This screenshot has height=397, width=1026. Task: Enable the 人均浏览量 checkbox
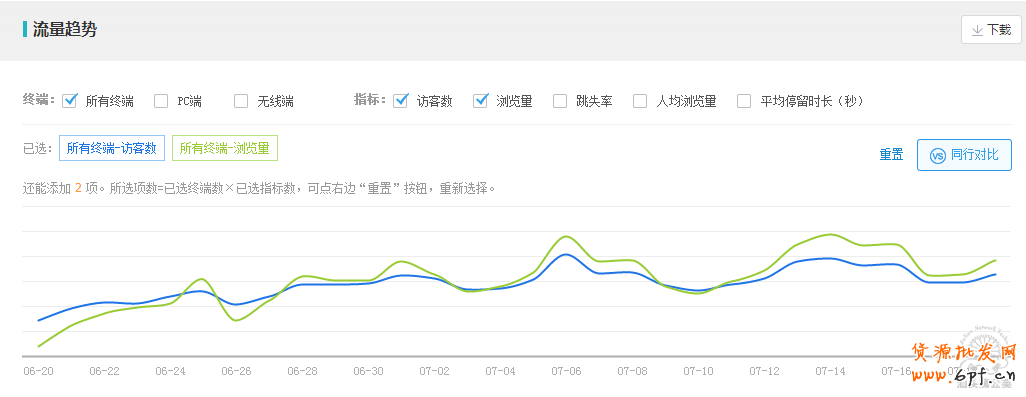pos(640,101)
